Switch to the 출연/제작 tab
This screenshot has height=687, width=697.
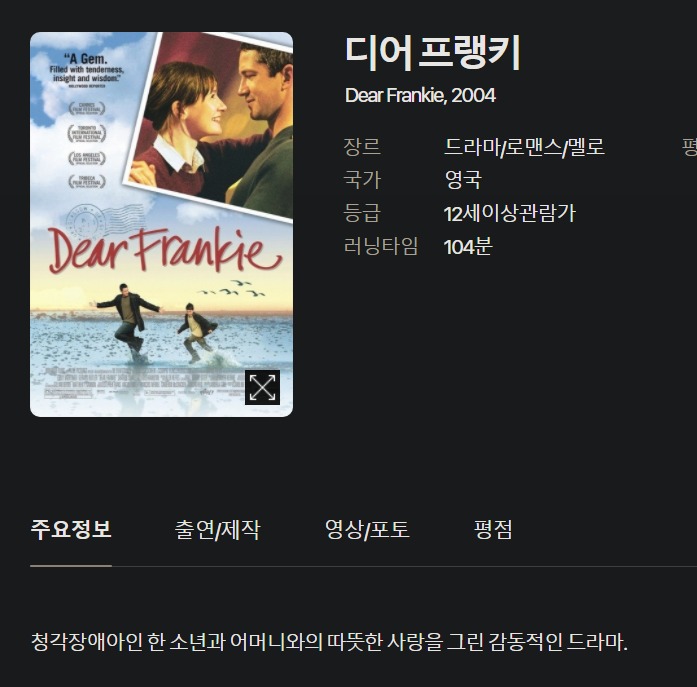pos(217,529)
